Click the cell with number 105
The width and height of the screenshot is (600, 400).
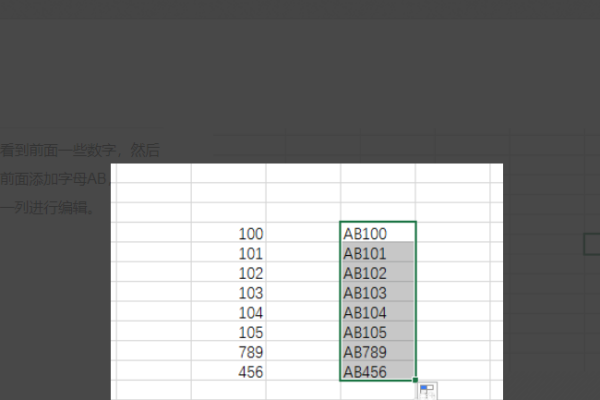[228, 331]
